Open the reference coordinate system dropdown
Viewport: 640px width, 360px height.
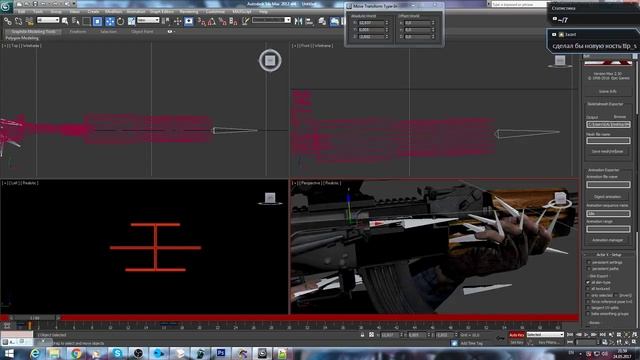148,20
